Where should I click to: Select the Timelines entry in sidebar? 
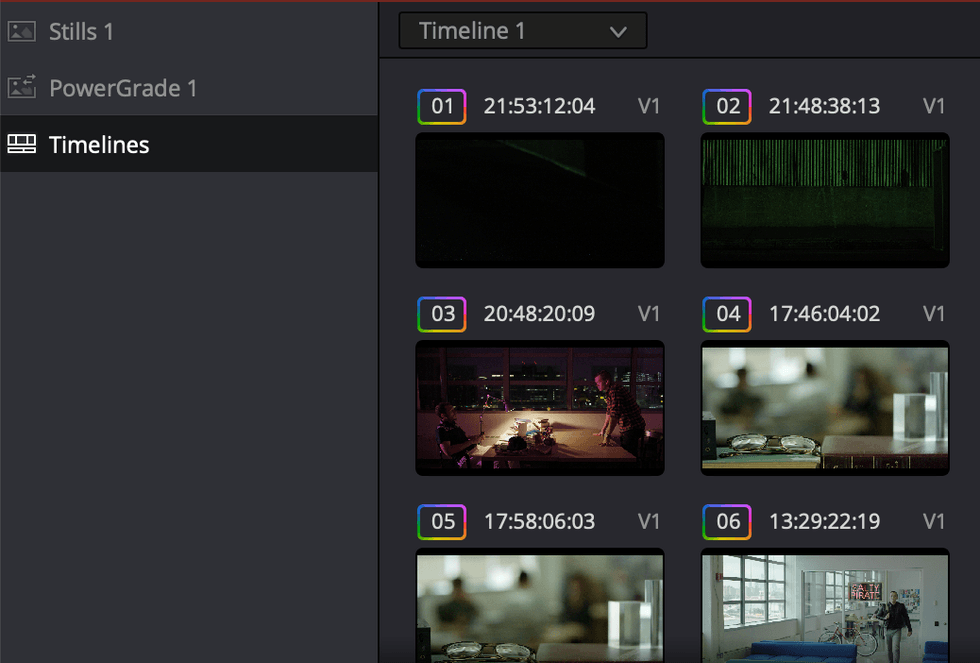(189, 144)
